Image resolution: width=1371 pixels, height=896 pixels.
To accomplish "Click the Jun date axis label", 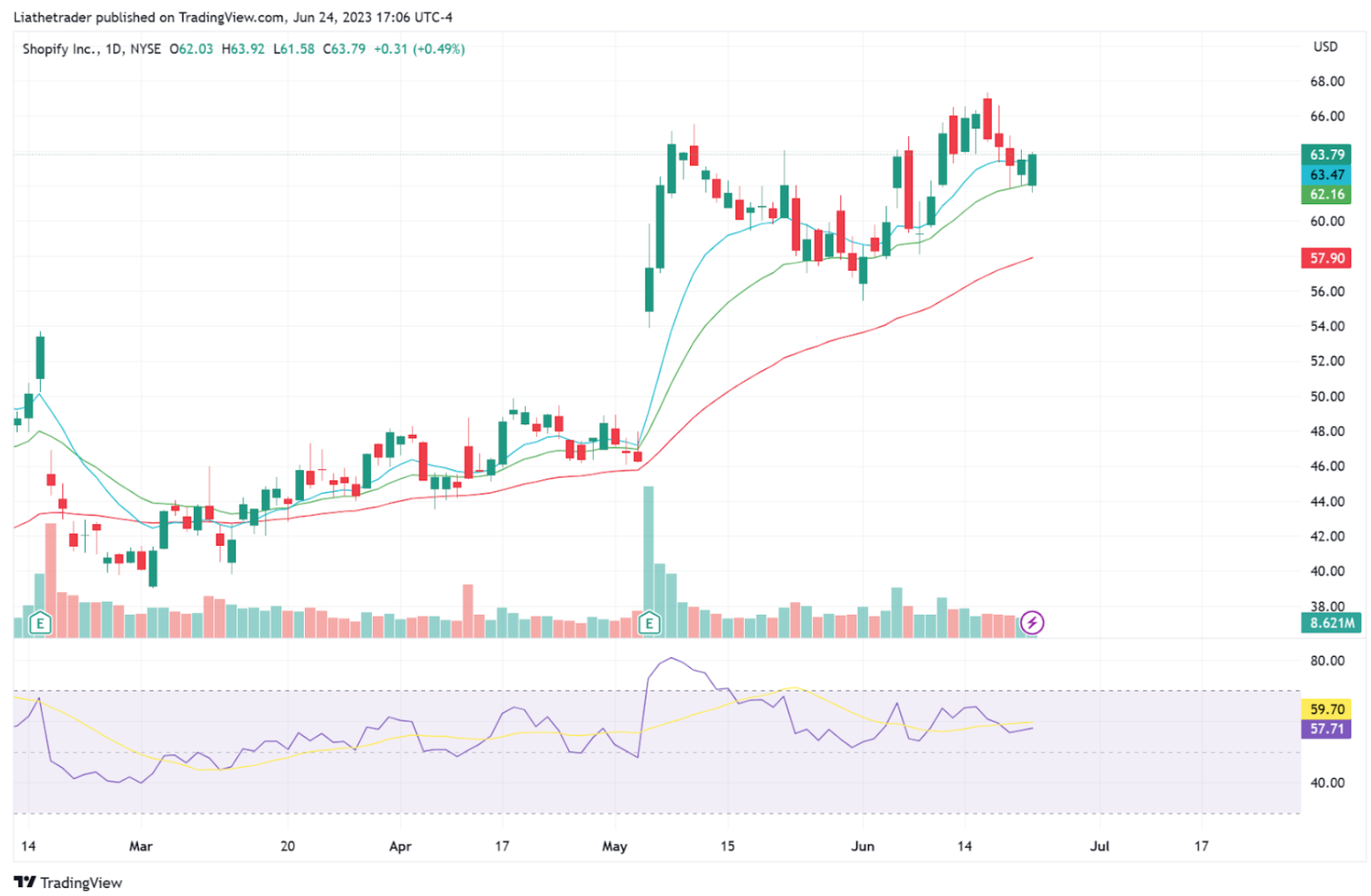I will pos(863,846).
